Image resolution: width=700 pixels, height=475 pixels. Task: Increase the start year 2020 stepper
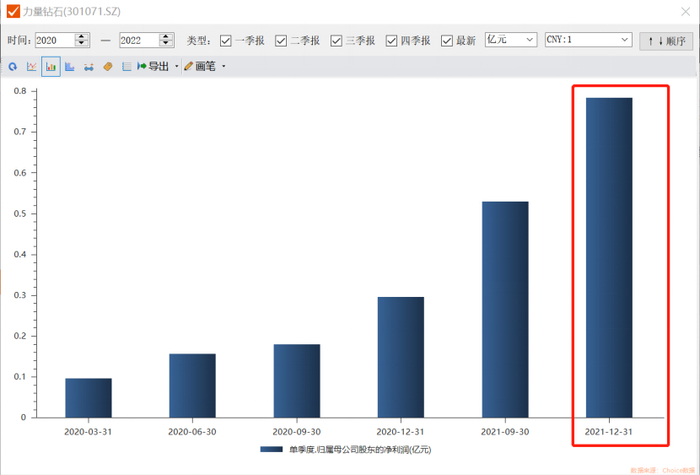pyautogui.click(x=82, y=37)
